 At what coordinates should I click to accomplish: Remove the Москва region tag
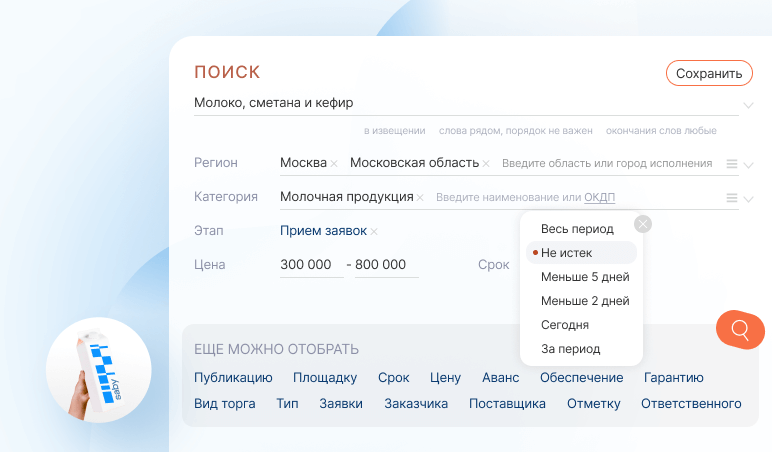pyautogui.click(x=334, y=164)
